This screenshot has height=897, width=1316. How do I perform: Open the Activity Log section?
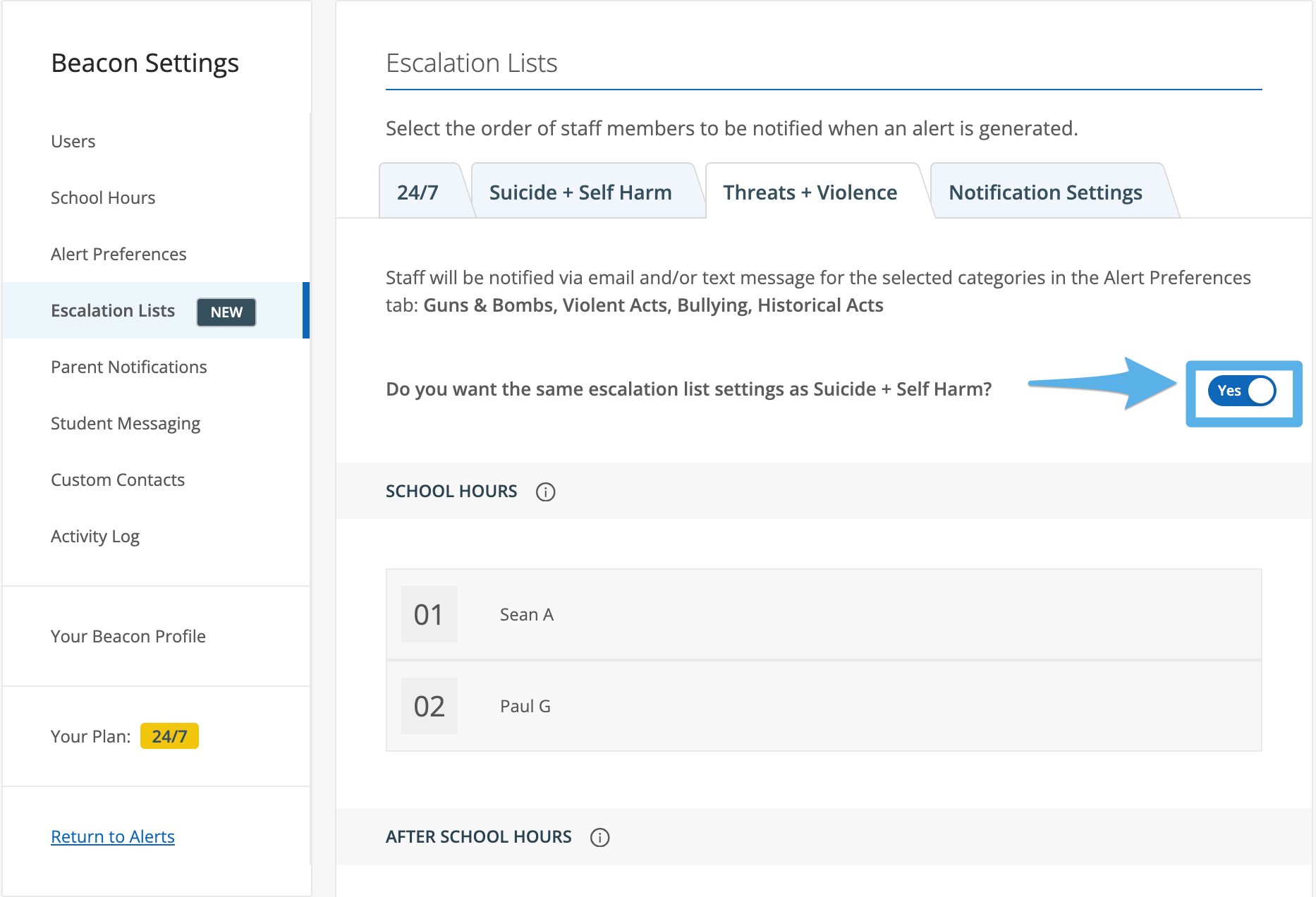(x=95, y=536)
